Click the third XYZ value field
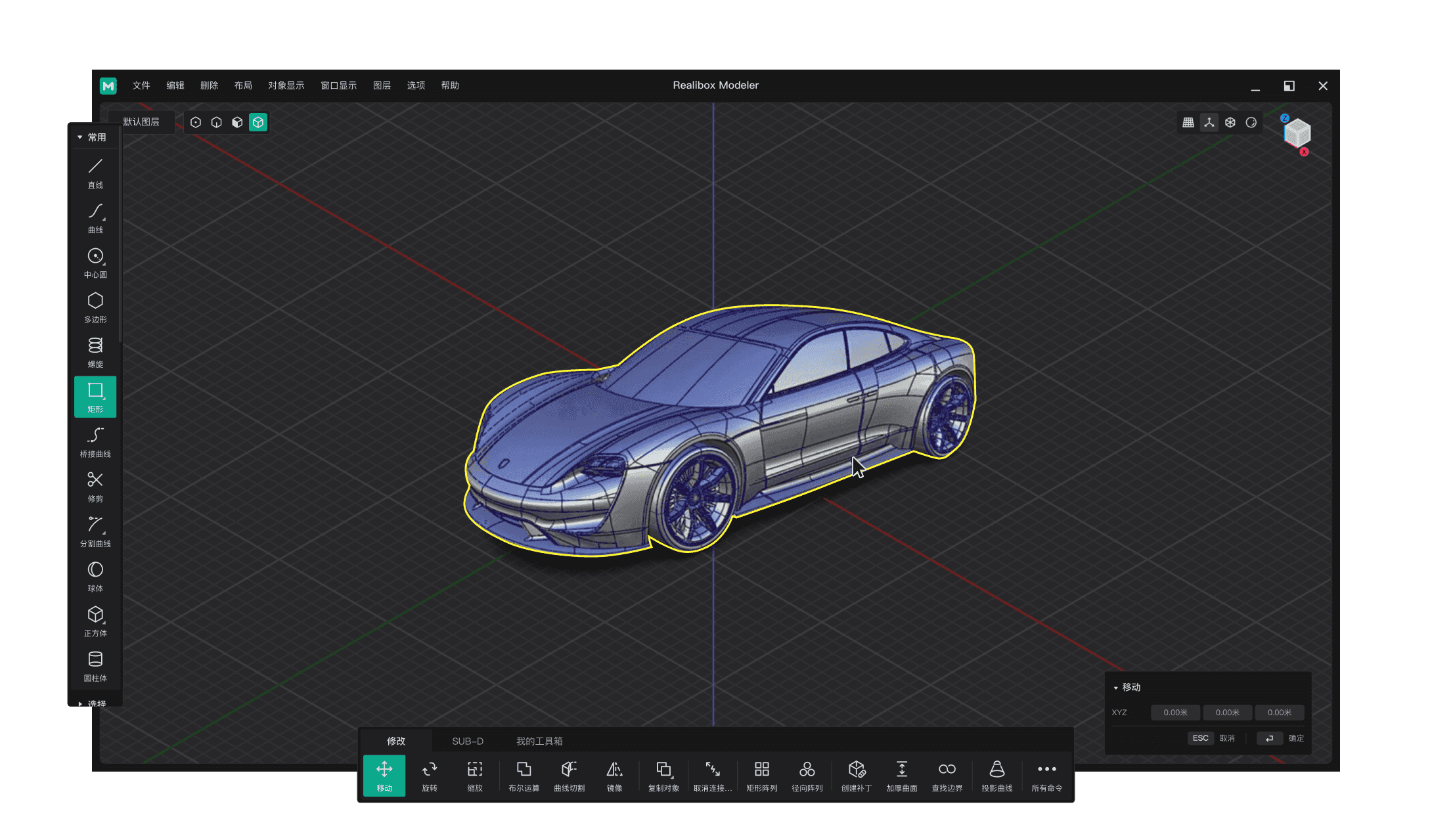Image resolution: width=1432 pixels, height=840 pixels. (1280, 713)
